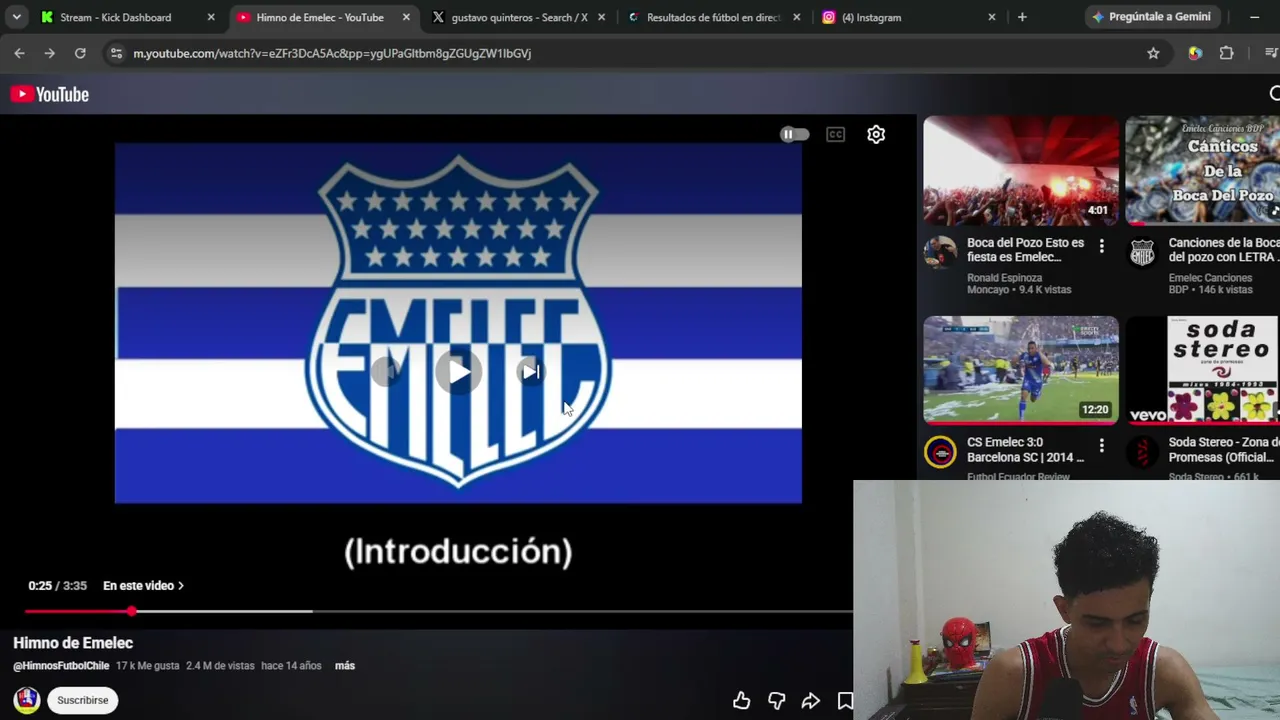The width and height of the screenshot is (1280, 720).
Task: Dislike the video with thumbs down
Action: pos(776,701)
